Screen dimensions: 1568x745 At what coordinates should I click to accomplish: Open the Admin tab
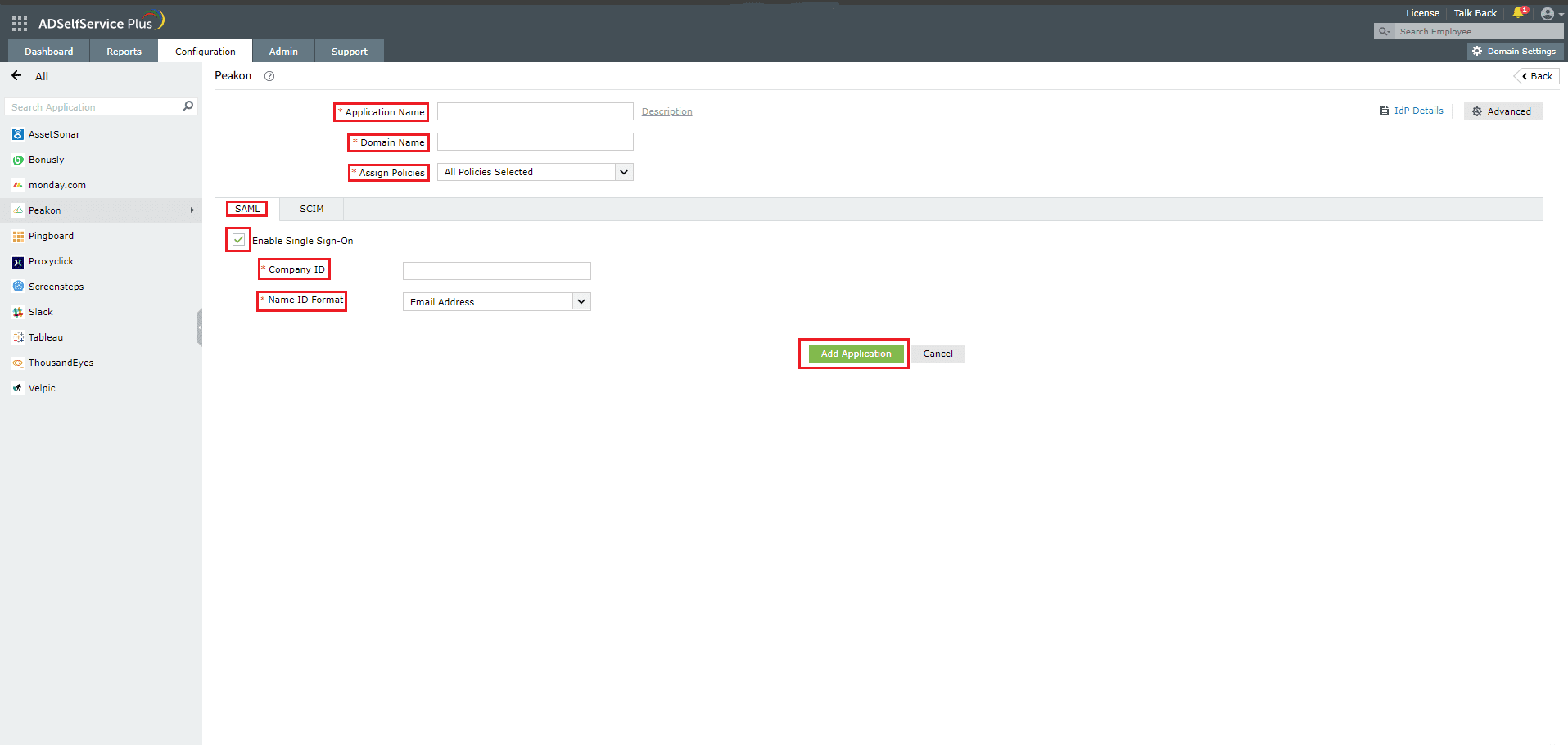pos(283,51)
